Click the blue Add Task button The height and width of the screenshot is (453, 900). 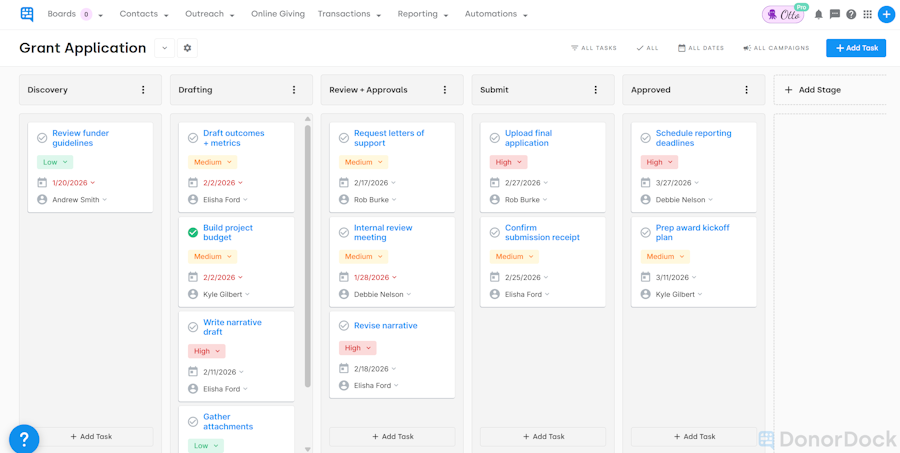coord(856,48)
